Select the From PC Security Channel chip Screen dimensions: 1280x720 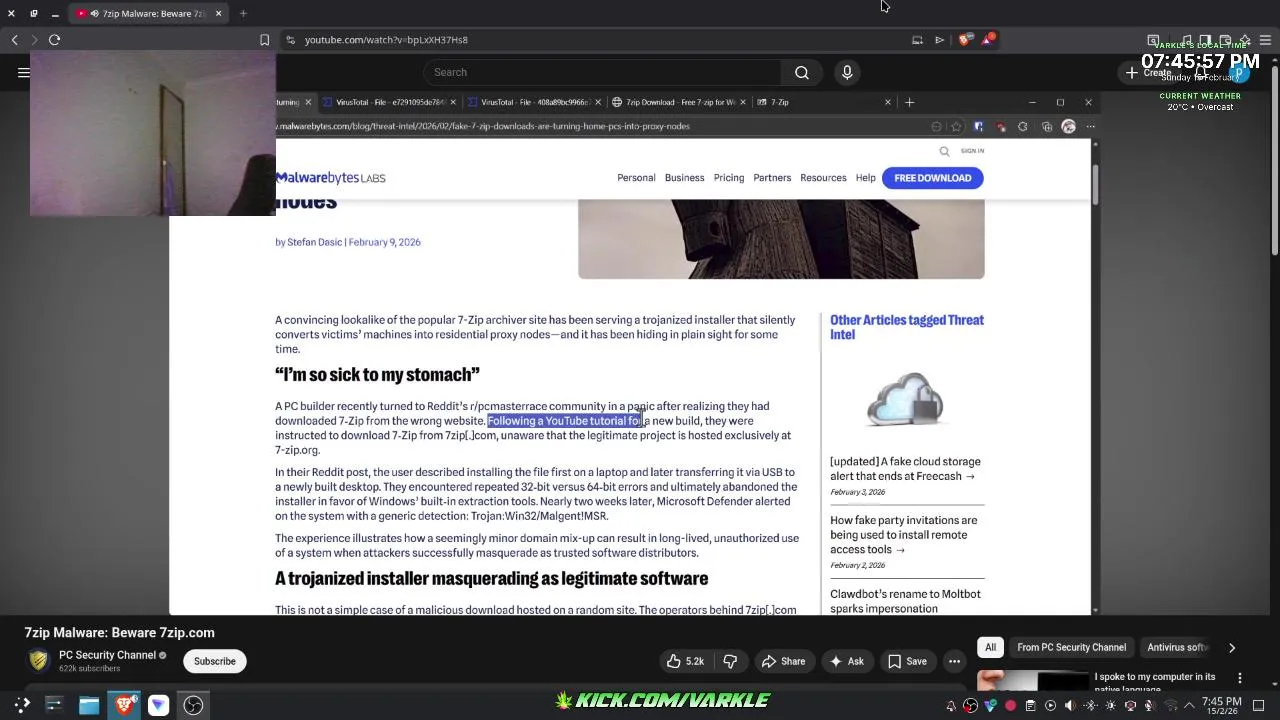pyautogui.click(x=1071, y=647)
